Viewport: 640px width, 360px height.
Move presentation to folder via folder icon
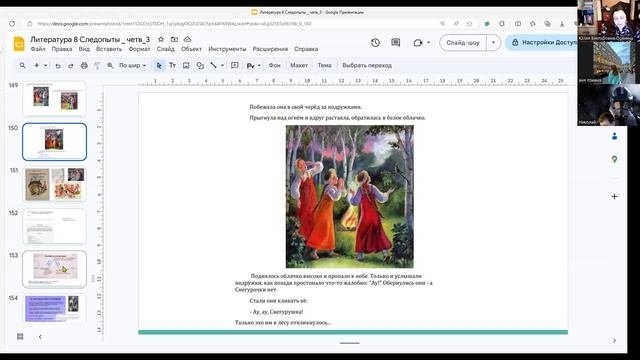[x=174, y=39]
